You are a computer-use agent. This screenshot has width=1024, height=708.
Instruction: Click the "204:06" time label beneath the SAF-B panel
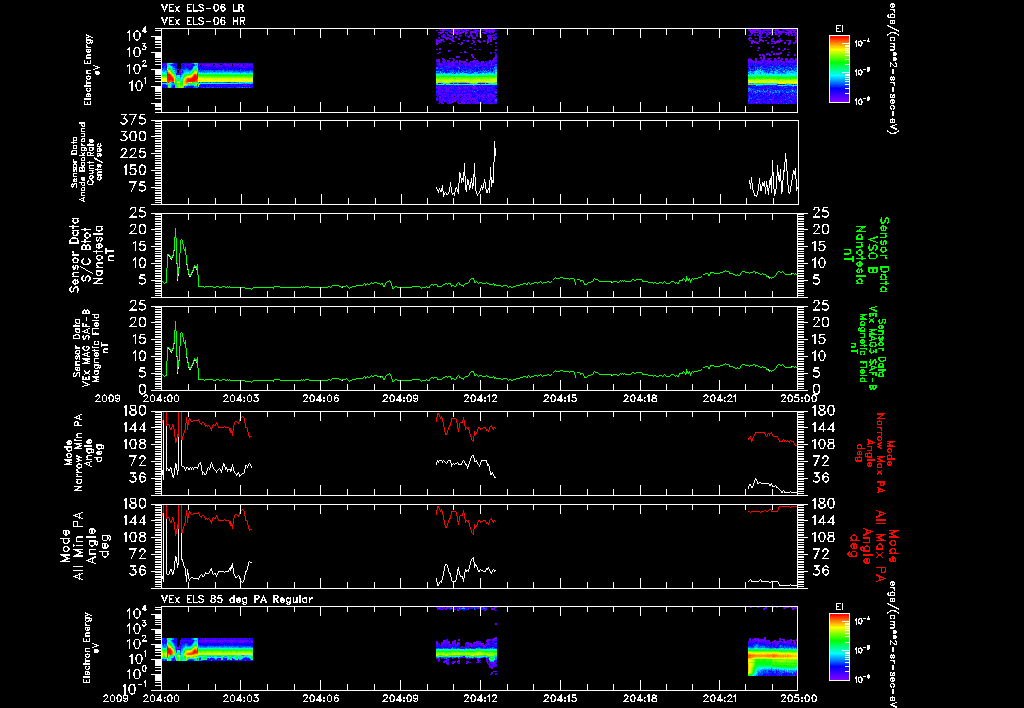coord(321,398)
